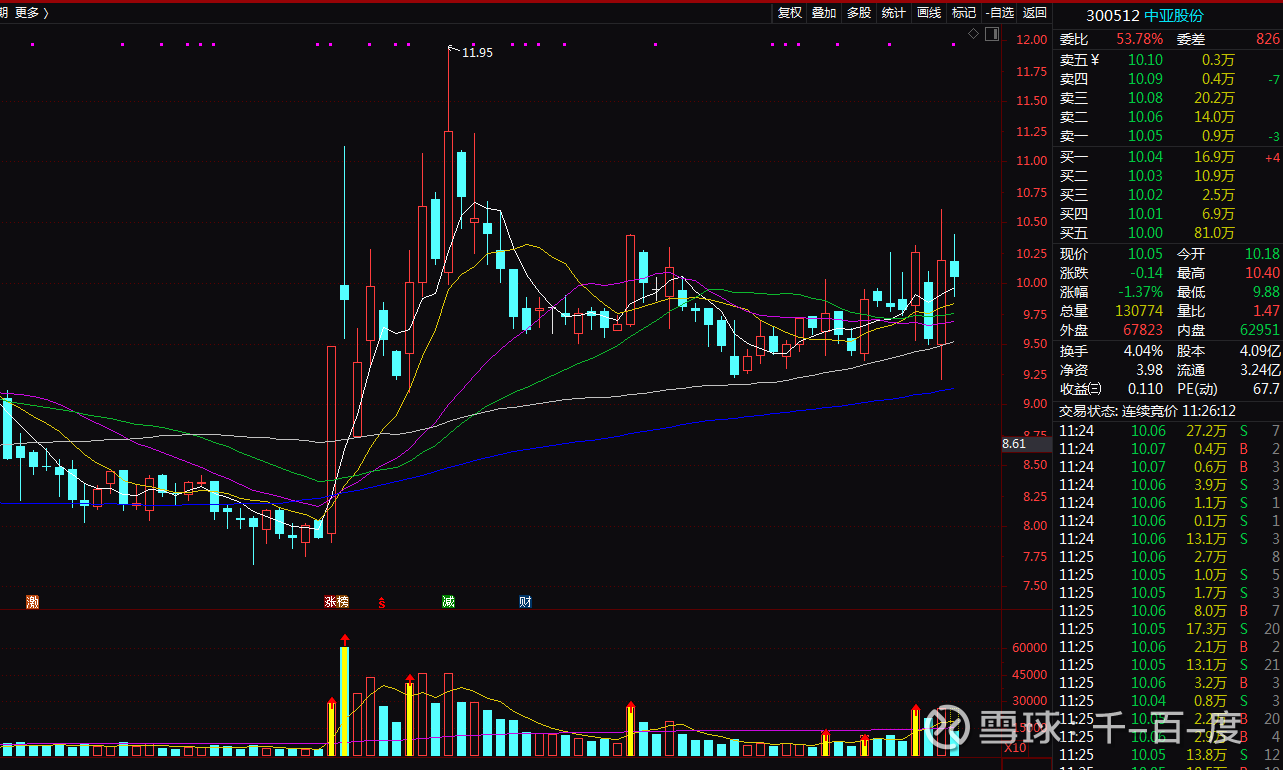This screenshot has width=1283, height=770.
Task: Select the 买五 10.00 order row
Action: [1168, 233]
